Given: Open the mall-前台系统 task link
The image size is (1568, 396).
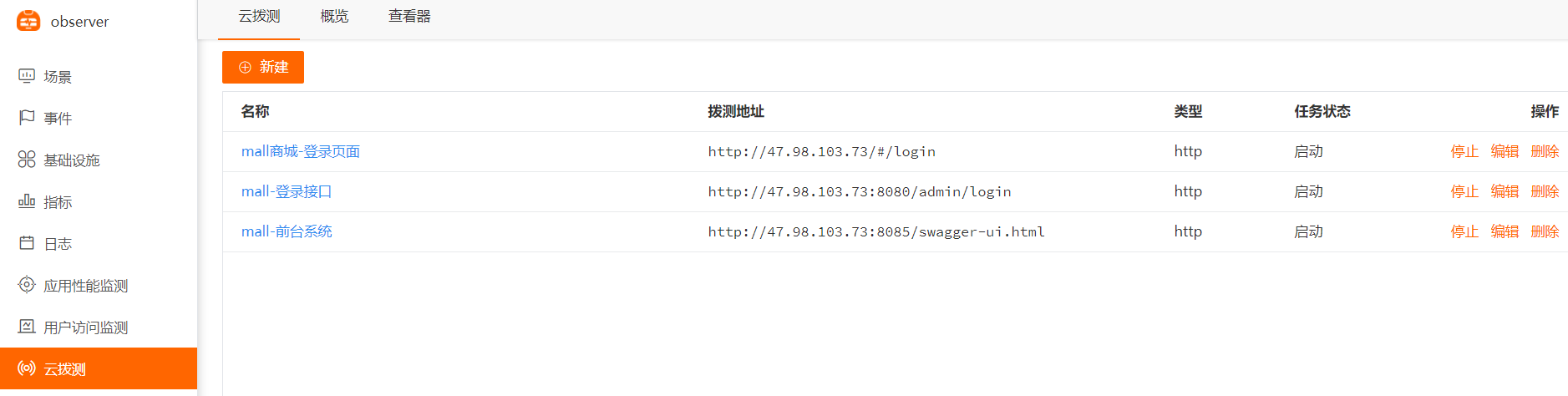Looking at the screenshot, I should point(287,231).
